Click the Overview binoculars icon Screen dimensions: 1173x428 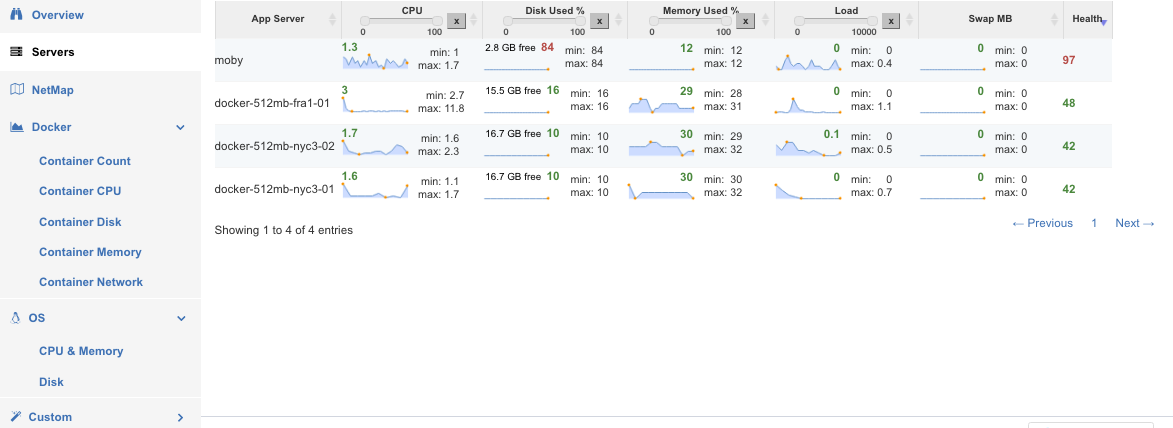pyautogui.click(x=16, y=15)
